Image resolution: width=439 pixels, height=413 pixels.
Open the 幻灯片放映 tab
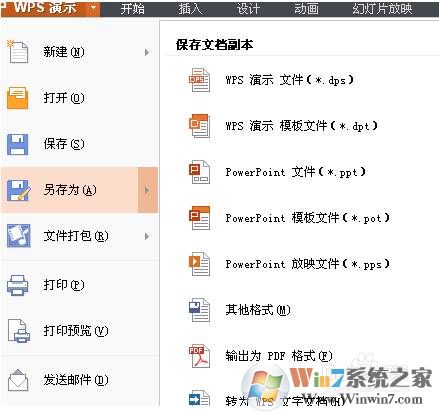point(382,8)
